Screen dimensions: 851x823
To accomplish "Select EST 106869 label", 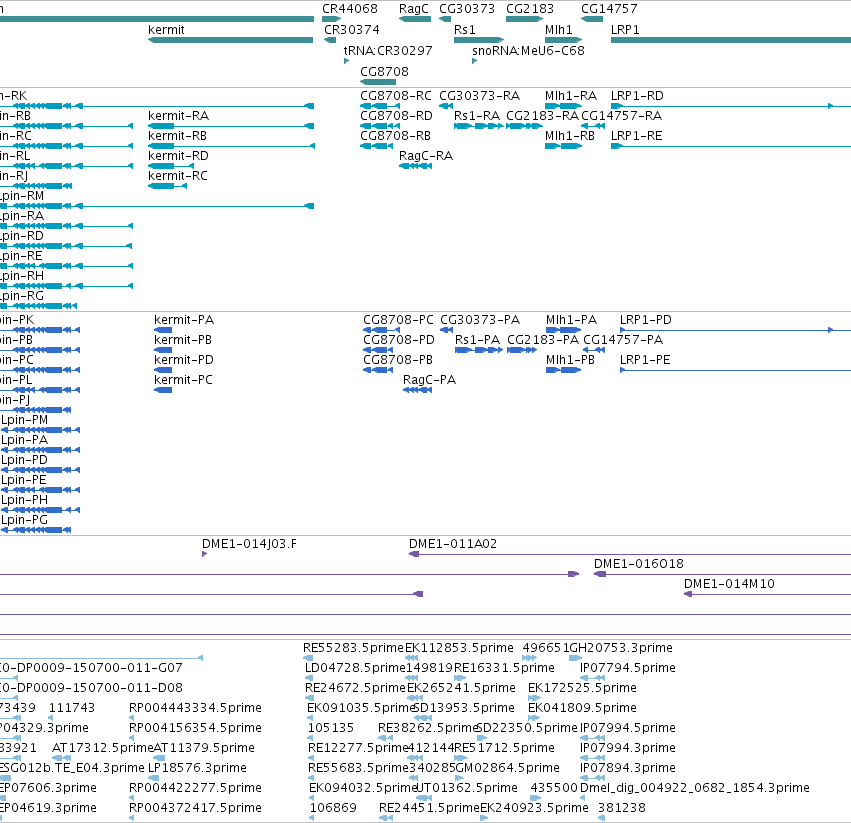I will click(333, 808).
